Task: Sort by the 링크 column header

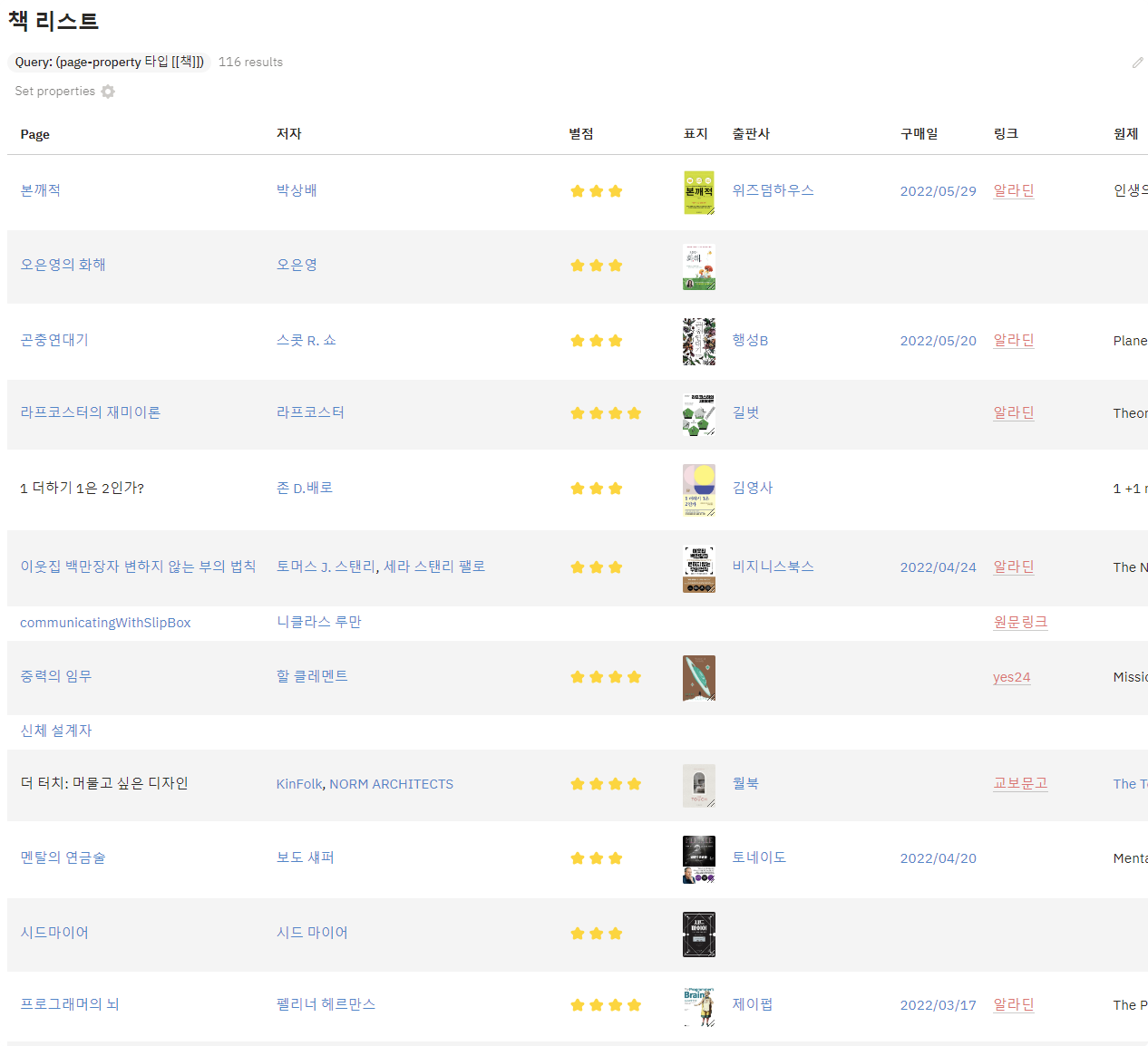Action: [1006, 134]
